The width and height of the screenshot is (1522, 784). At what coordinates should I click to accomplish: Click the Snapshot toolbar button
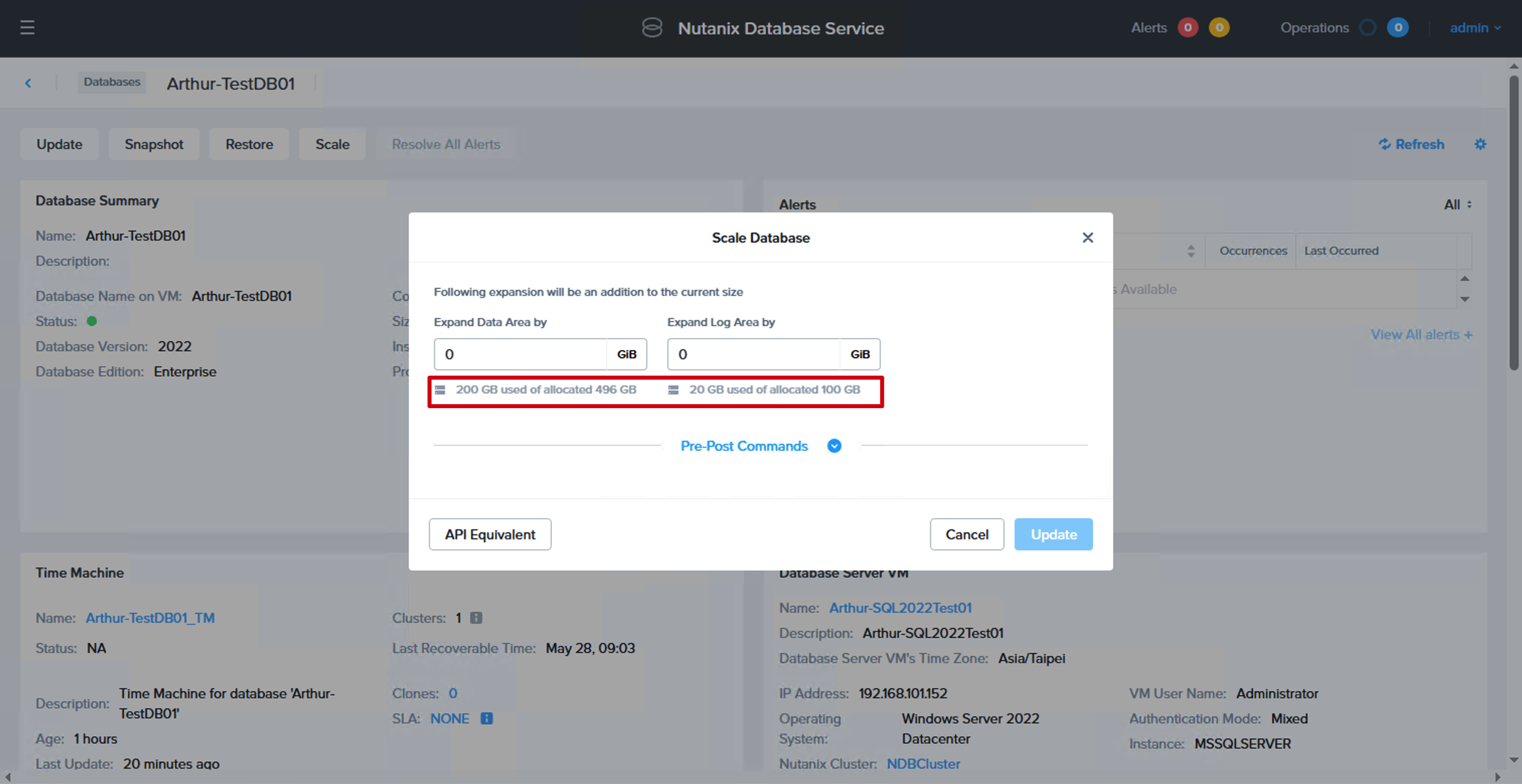click(x=154, y=144)
